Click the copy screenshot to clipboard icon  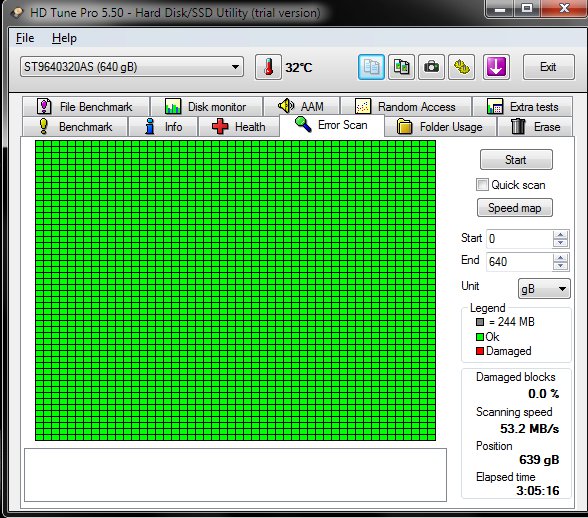[x=401, y=67]
